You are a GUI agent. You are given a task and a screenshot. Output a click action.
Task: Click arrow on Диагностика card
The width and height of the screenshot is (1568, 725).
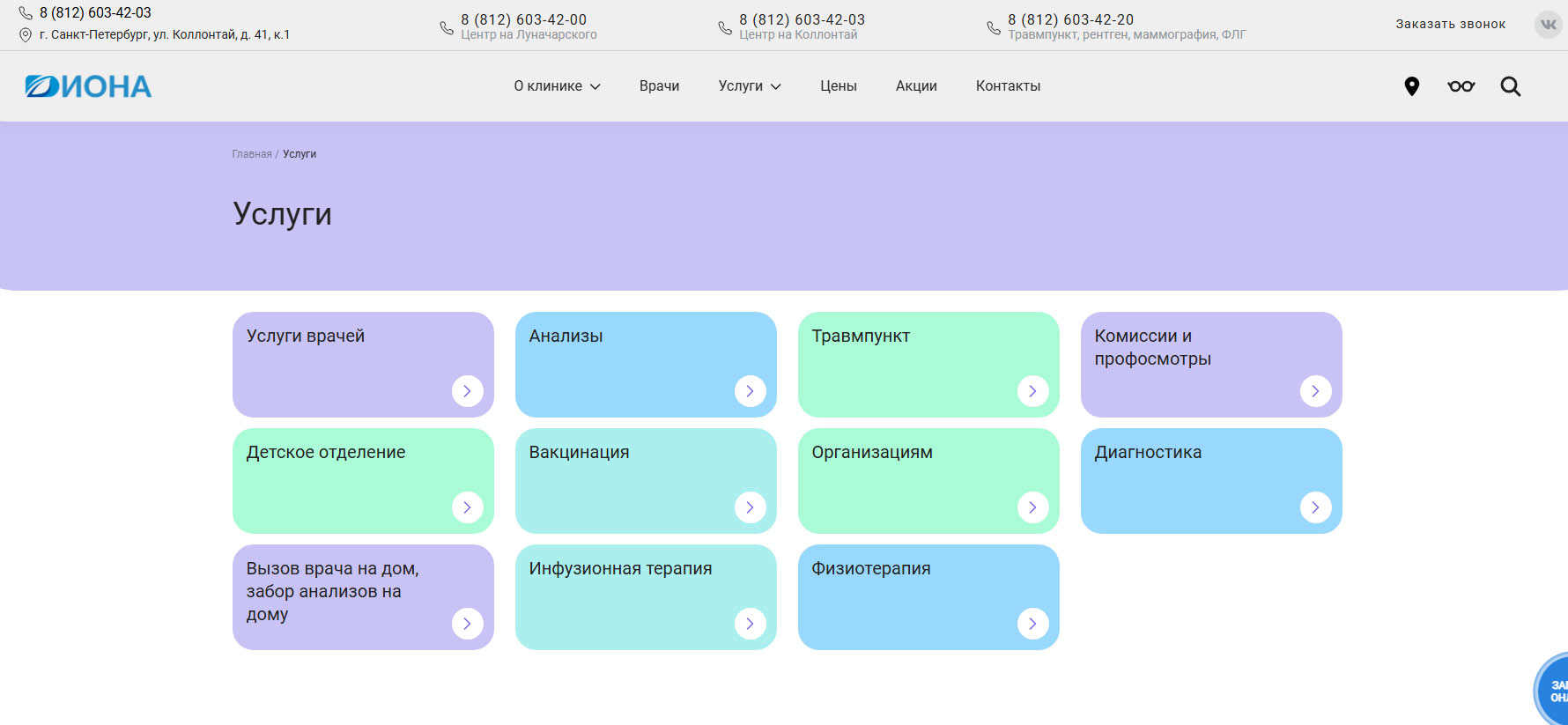tap(1316, 507)
